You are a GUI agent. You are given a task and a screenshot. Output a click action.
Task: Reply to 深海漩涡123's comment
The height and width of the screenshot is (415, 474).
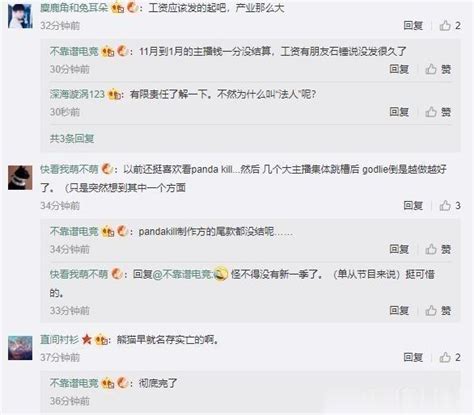pos(399,112)
